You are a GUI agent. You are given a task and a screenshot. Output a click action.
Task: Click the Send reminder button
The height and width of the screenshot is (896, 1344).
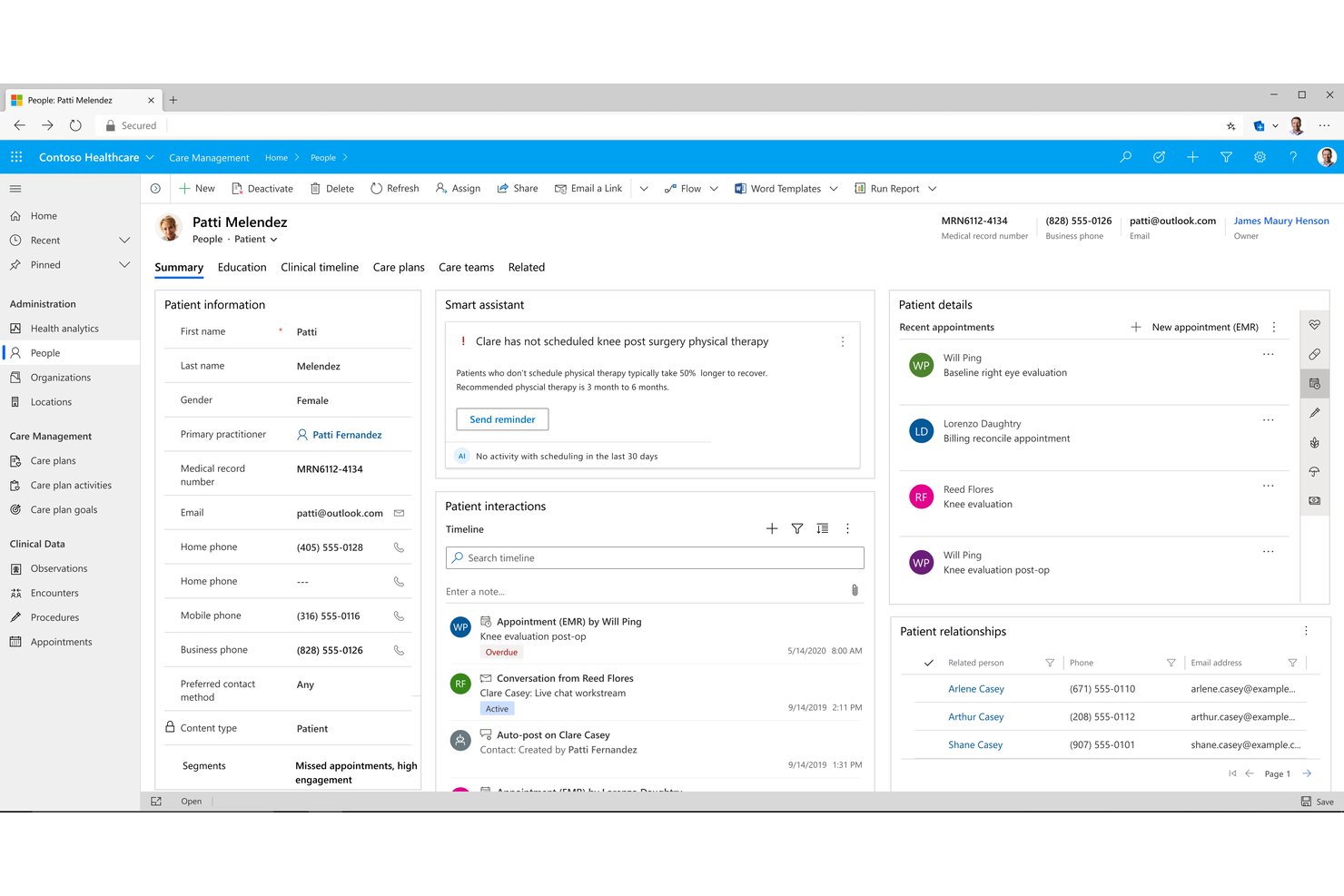point(502,419)
